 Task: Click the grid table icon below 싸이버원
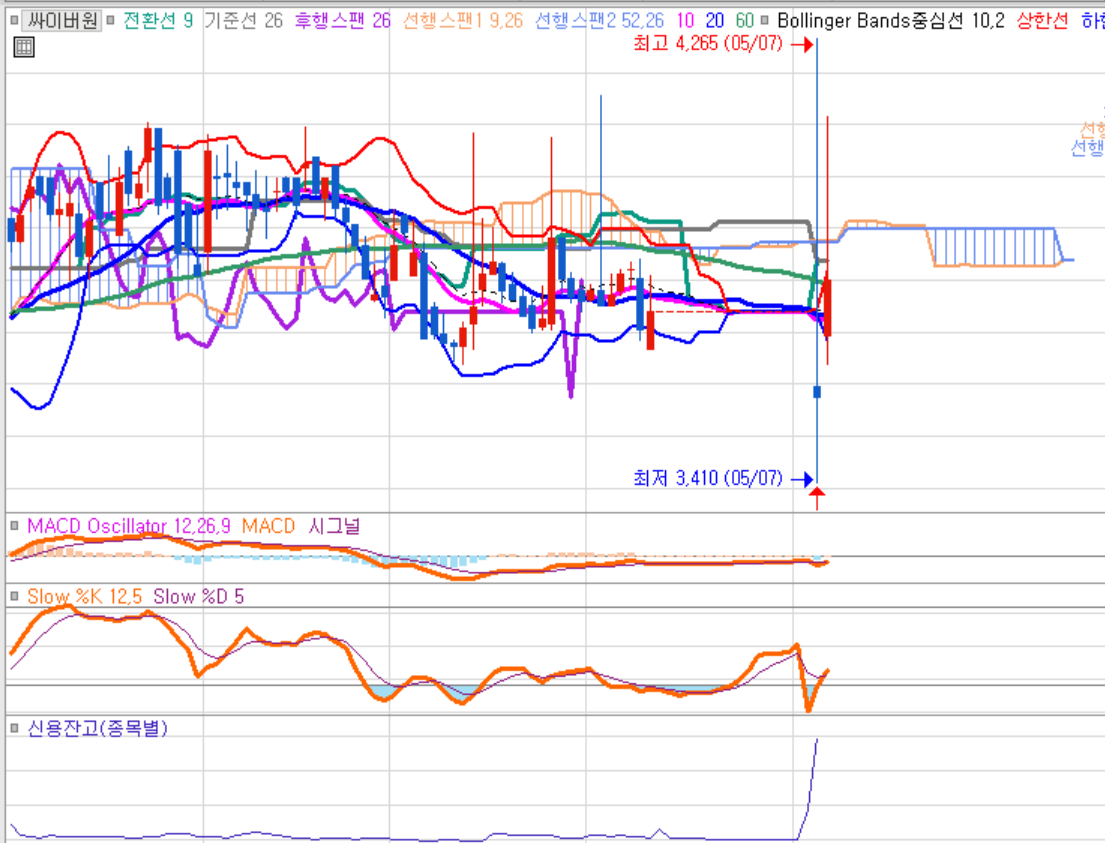click(24, 47)
